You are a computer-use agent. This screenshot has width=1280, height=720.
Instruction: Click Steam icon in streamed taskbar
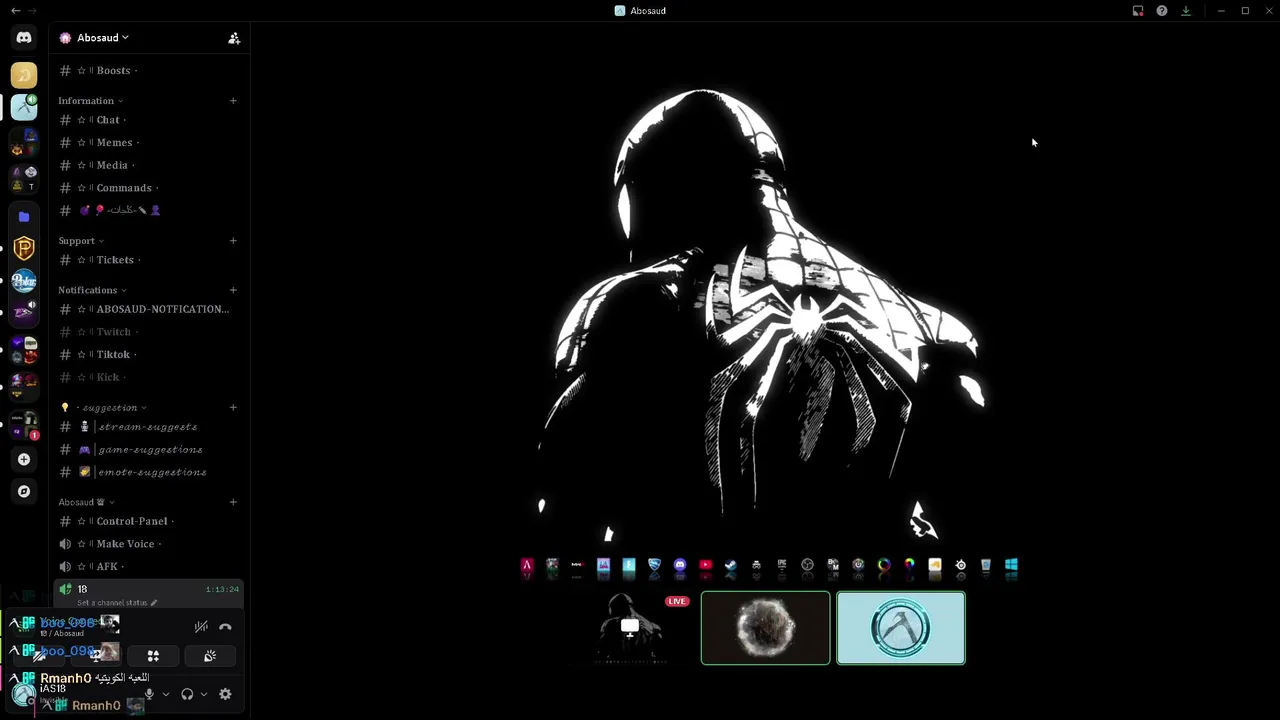click(x=731, y=565)
